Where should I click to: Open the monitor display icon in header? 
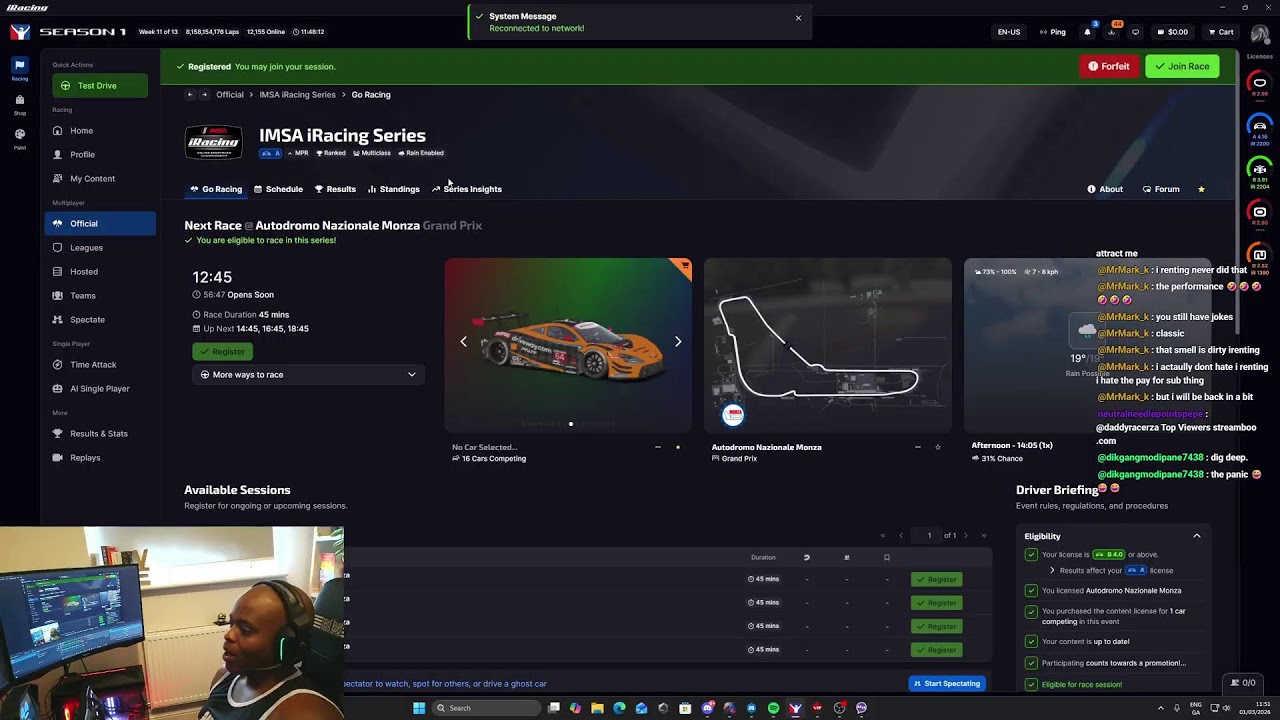pos(1135,32)
